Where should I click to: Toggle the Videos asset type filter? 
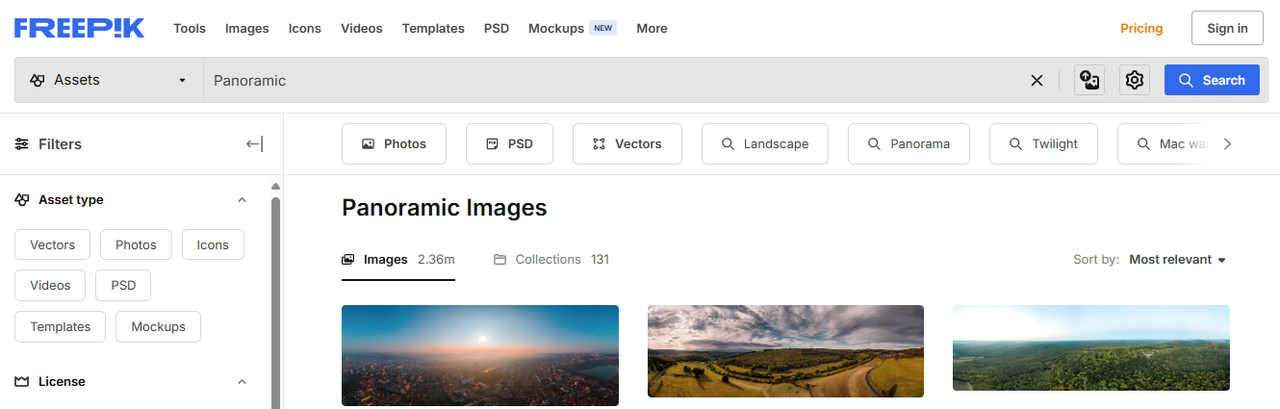50,286
